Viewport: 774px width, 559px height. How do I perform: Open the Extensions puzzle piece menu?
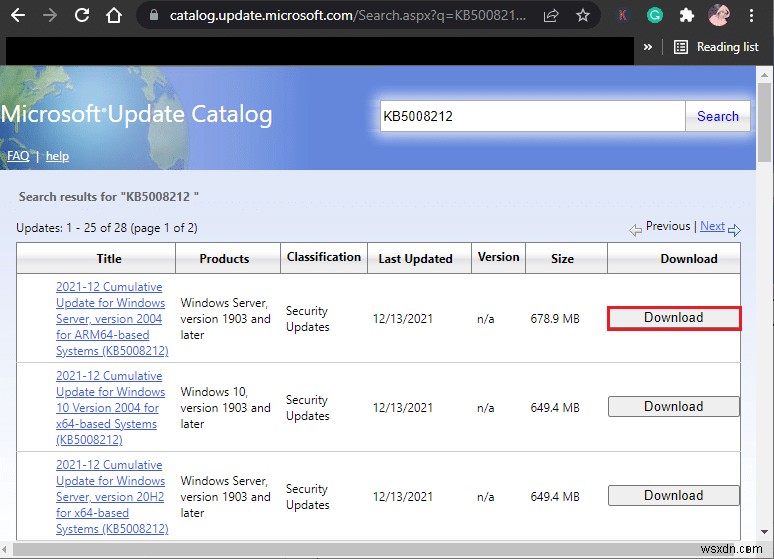(x=686, y=16)
